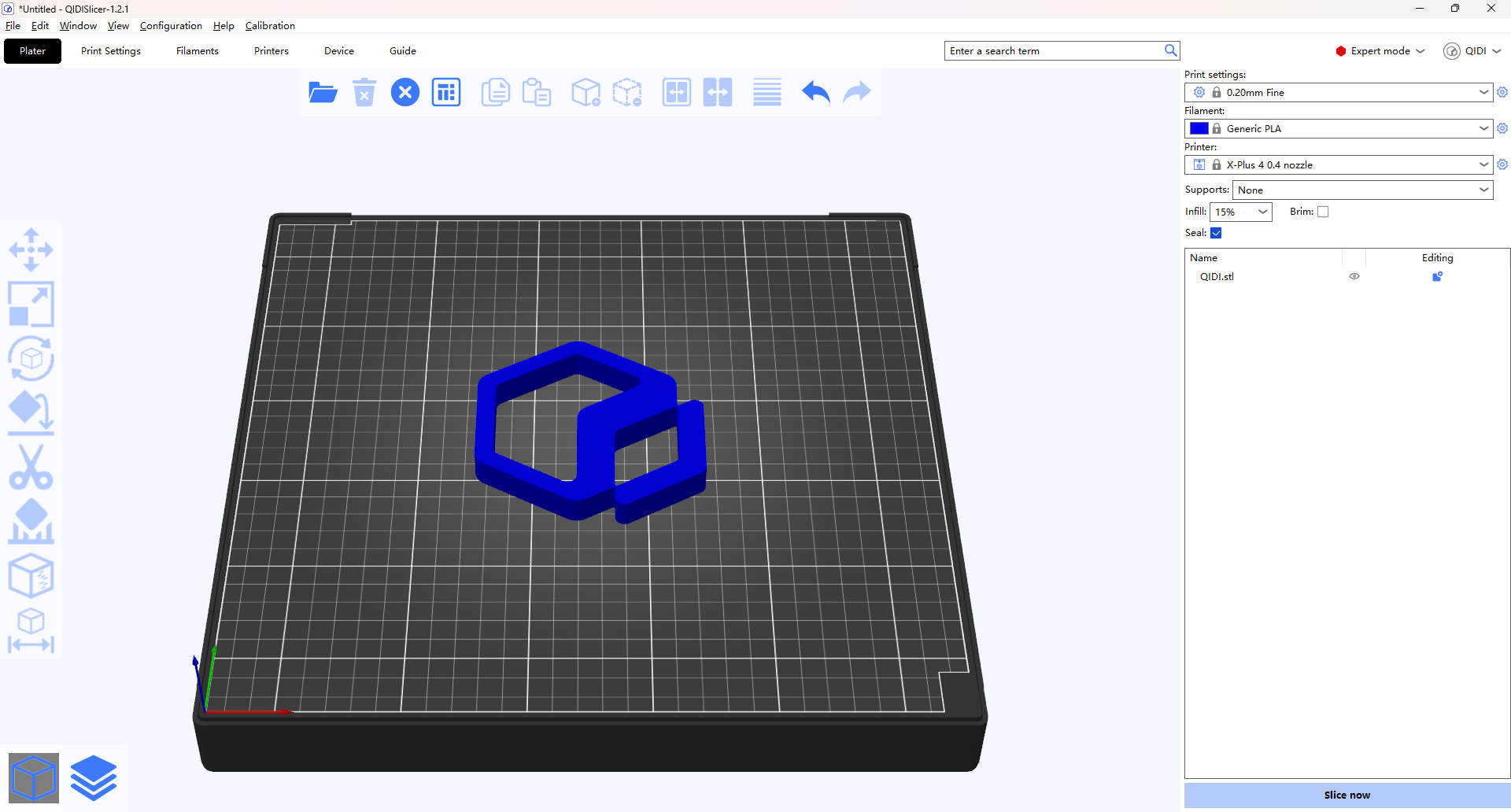Select the Move tool in left sidebar
Image resolution: width=1511 pixels, height=812 pixels.
point(31,250)
